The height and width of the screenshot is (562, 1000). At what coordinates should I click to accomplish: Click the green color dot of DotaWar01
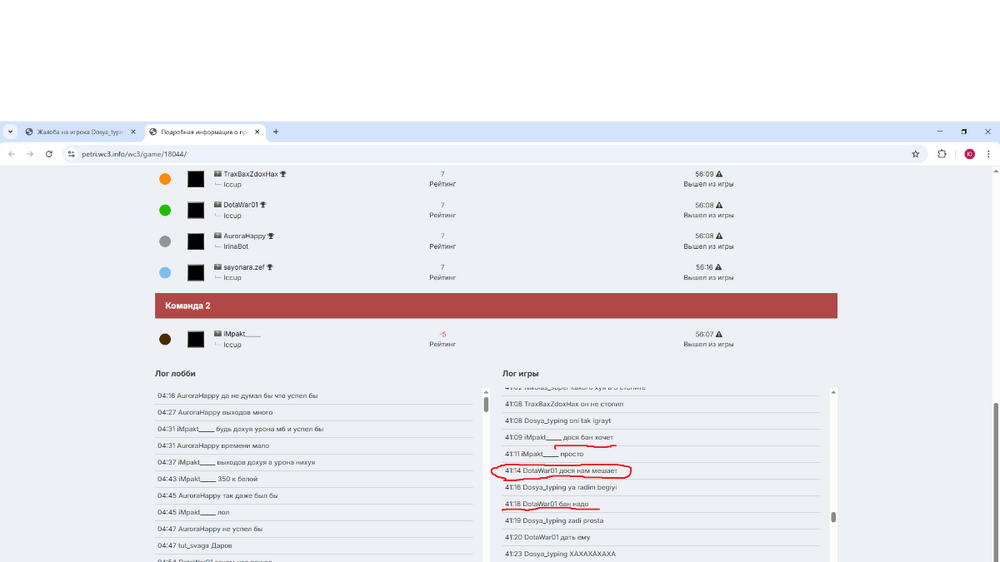pyautogui.click(x=165, y=210)
